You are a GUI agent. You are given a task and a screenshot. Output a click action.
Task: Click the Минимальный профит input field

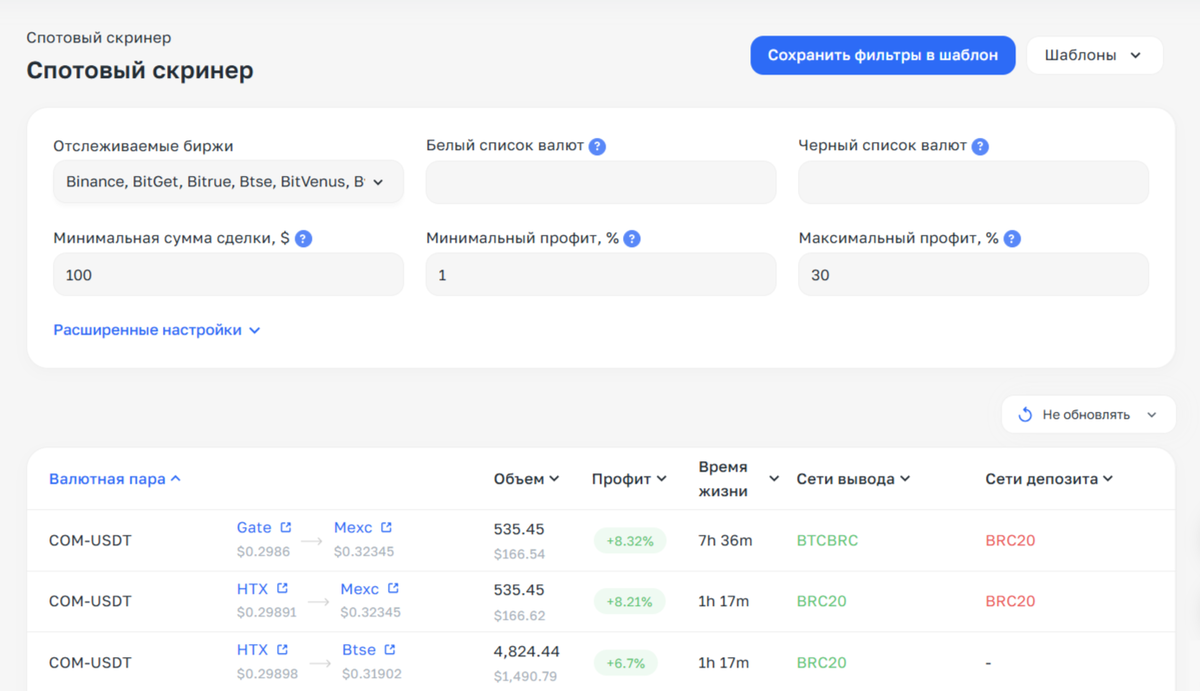[600, 275]
